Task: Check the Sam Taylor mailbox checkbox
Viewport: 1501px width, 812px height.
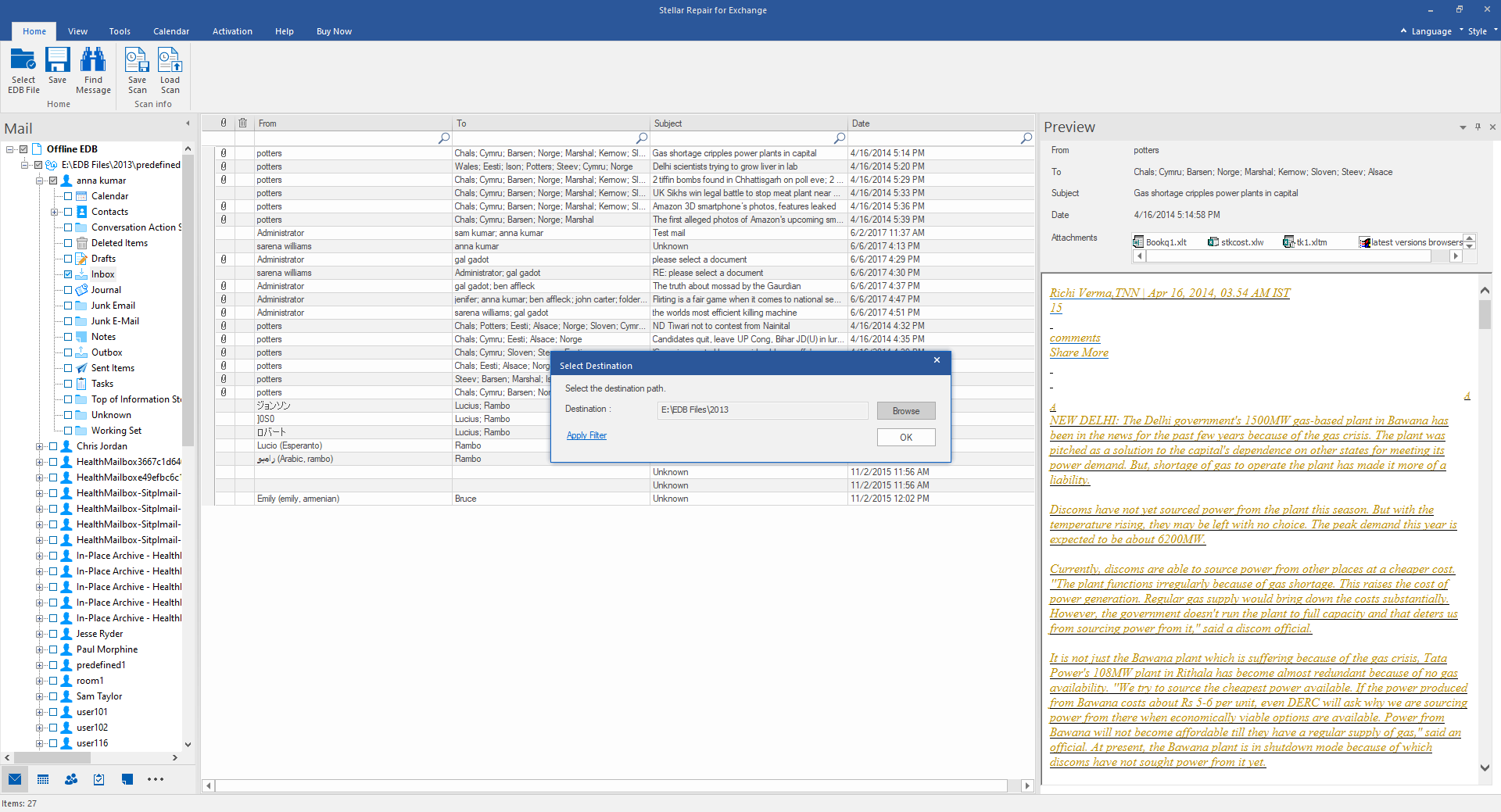Action: point(53,696)
